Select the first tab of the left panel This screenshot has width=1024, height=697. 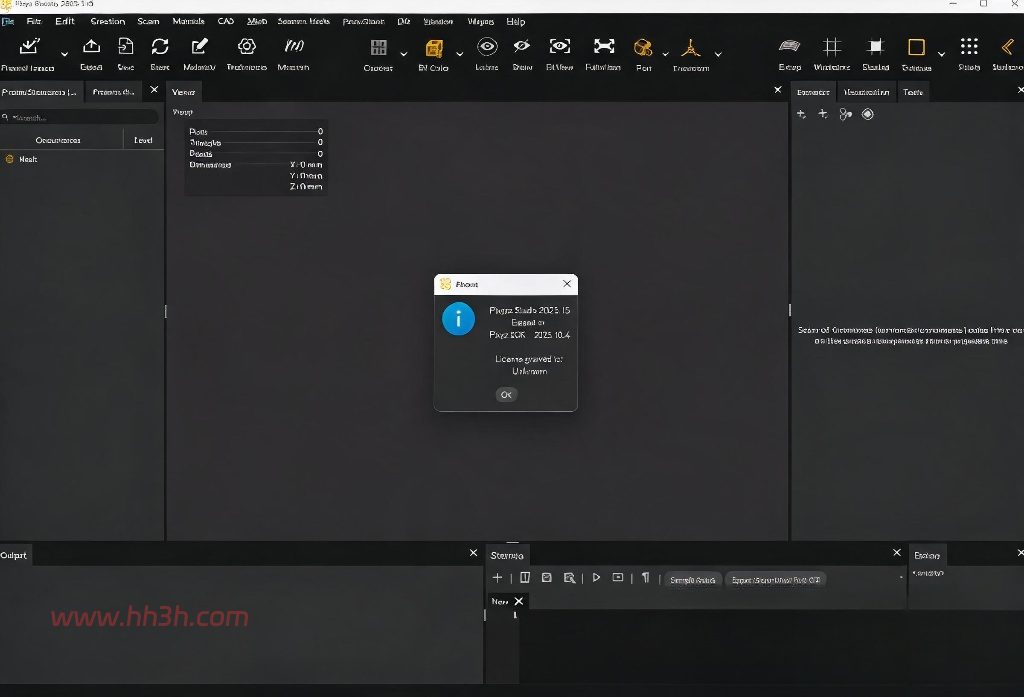click(x=40, y=92)
